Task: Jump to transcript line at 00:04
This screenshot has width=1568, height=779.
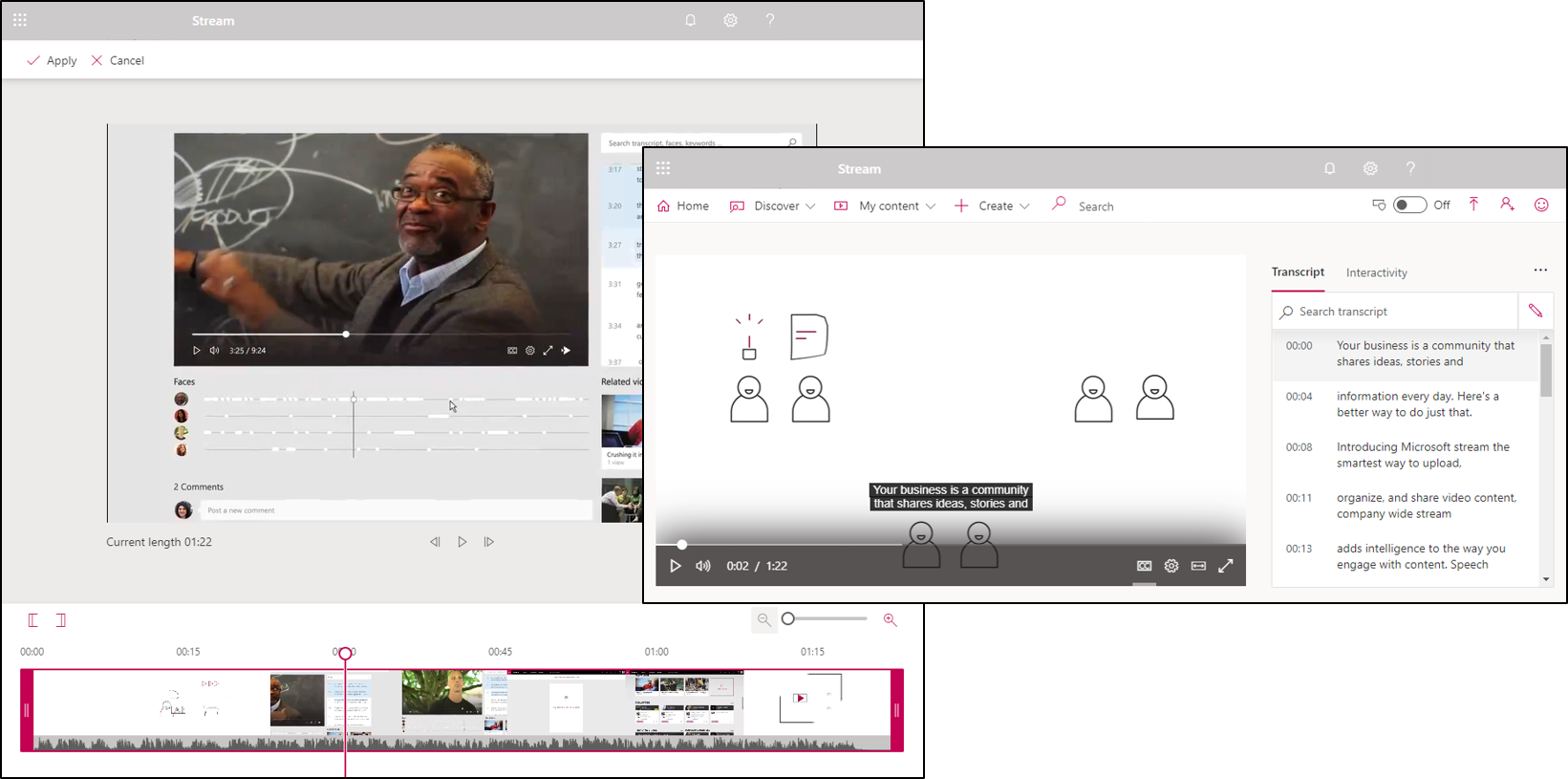Action: click(1406, 404)
